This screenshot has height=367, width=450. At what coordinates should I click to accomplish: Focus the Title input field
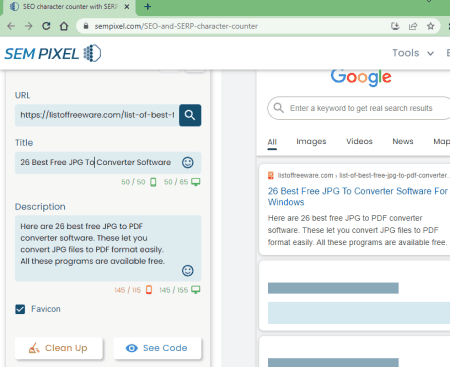[108, 162]
